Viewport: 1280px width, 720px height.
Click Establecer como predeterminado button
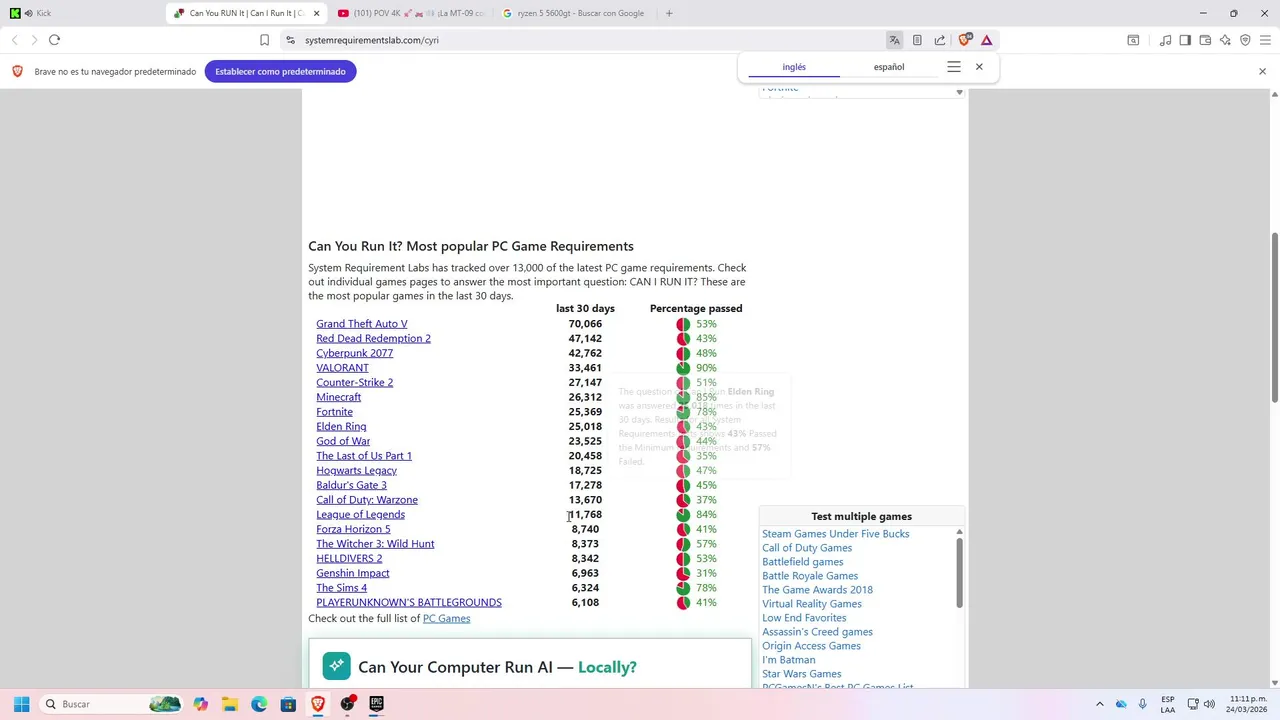coord(280,71)
